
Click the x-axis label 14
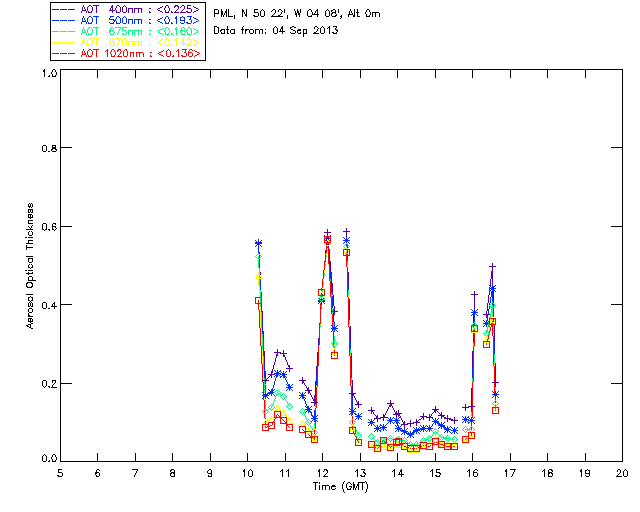(x=398, y=473)
